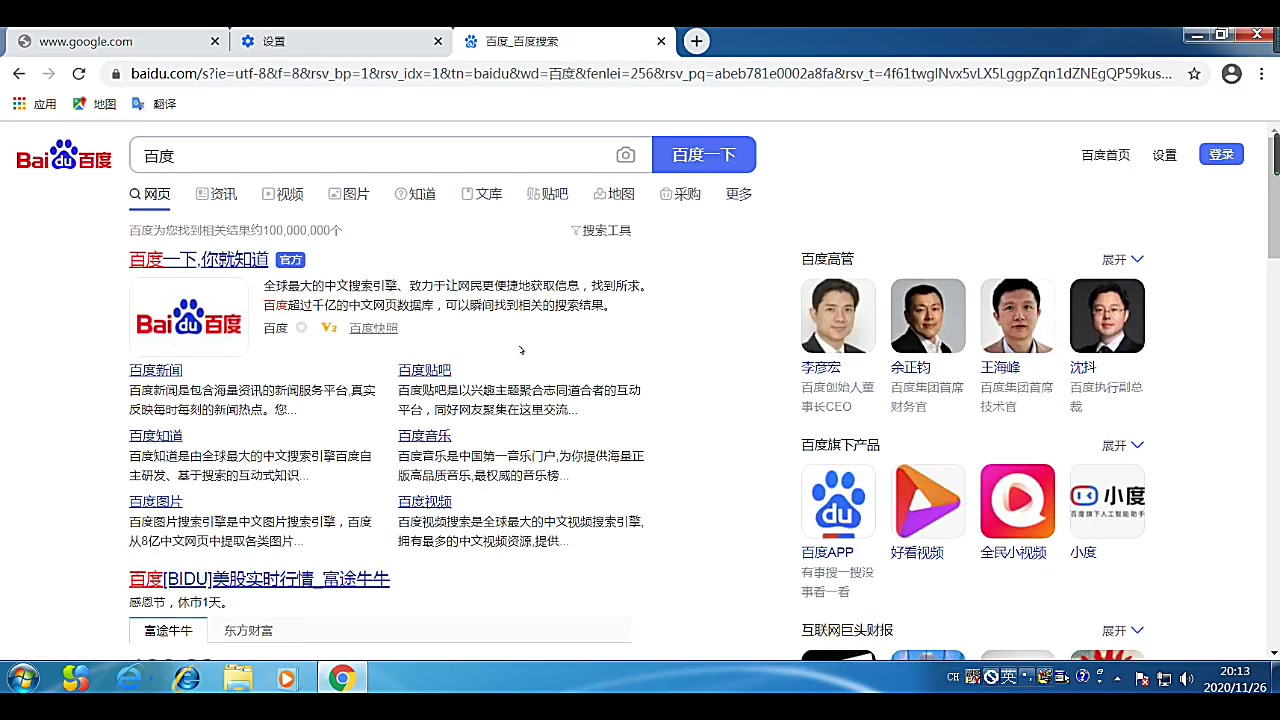Open Windows Explorer from the taskbar
Viewport: 1280px width, 720px height.
[x=238, y=678]
